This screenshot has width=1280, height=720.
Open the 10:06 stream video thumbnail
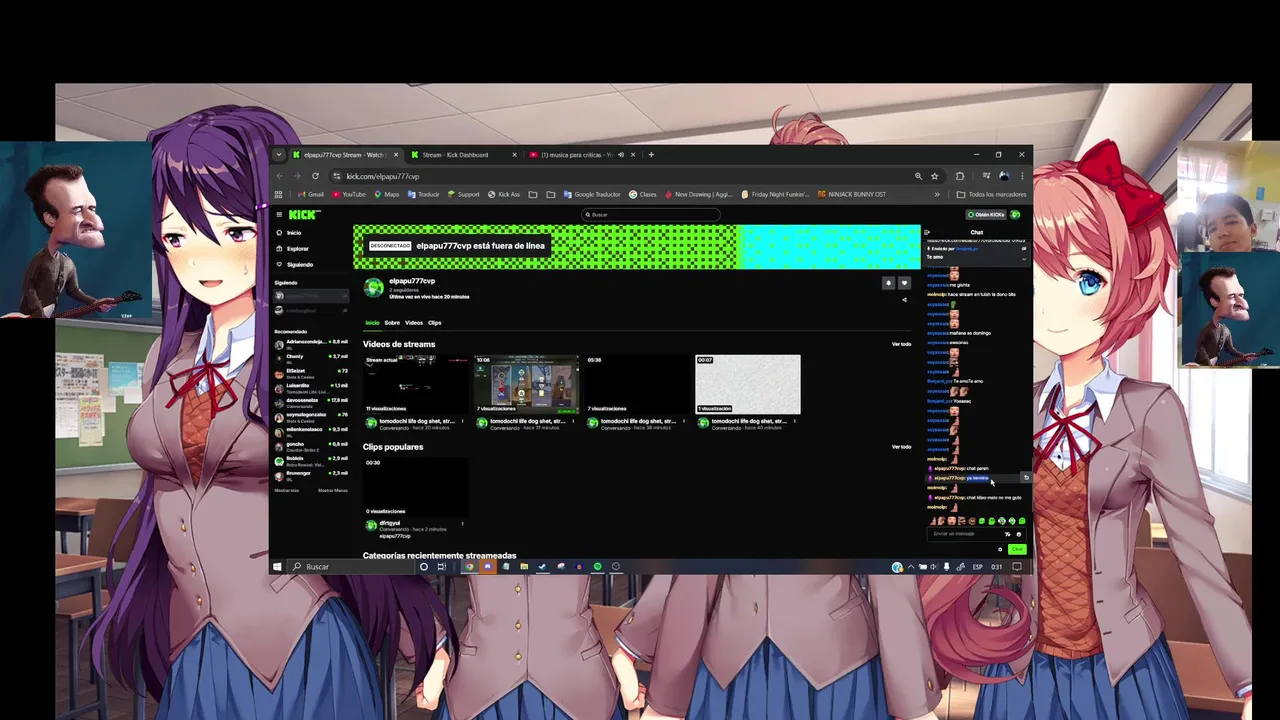(x=526, y=384)
